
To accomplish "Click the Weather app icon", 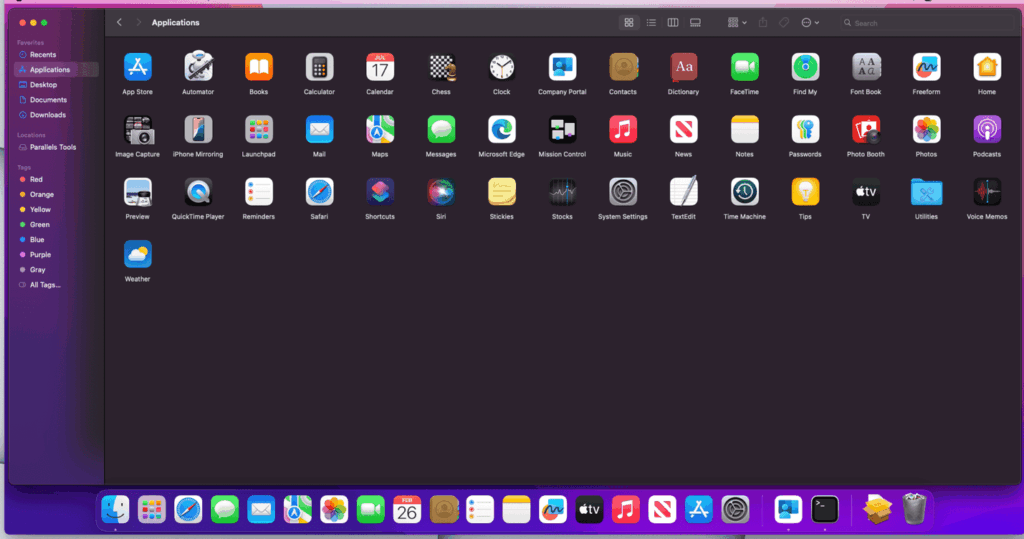I will coord(137,254).
